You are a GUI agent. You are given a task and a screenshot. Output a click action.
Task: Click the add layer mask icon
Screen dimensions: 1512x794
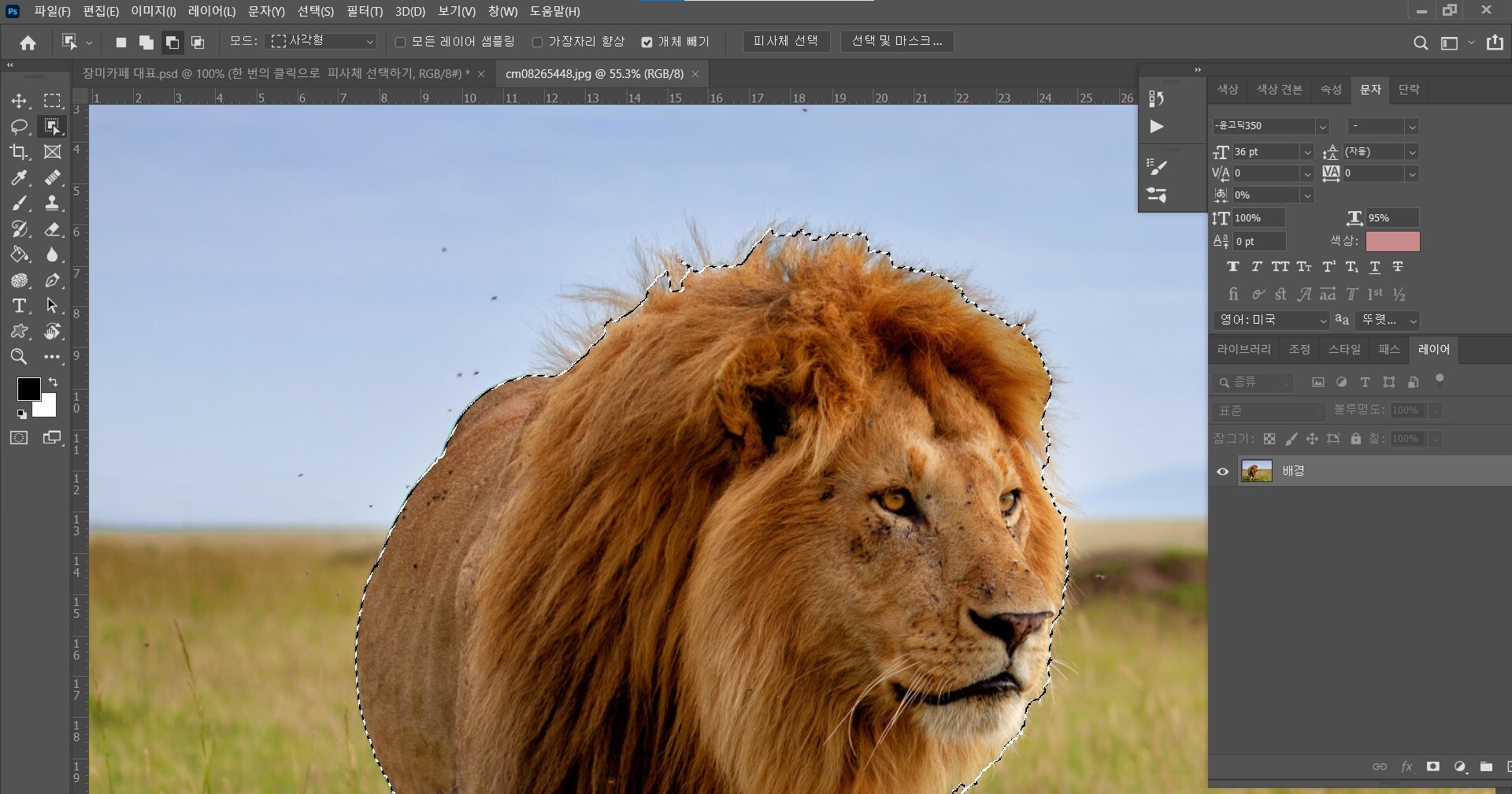(1432, 766)
